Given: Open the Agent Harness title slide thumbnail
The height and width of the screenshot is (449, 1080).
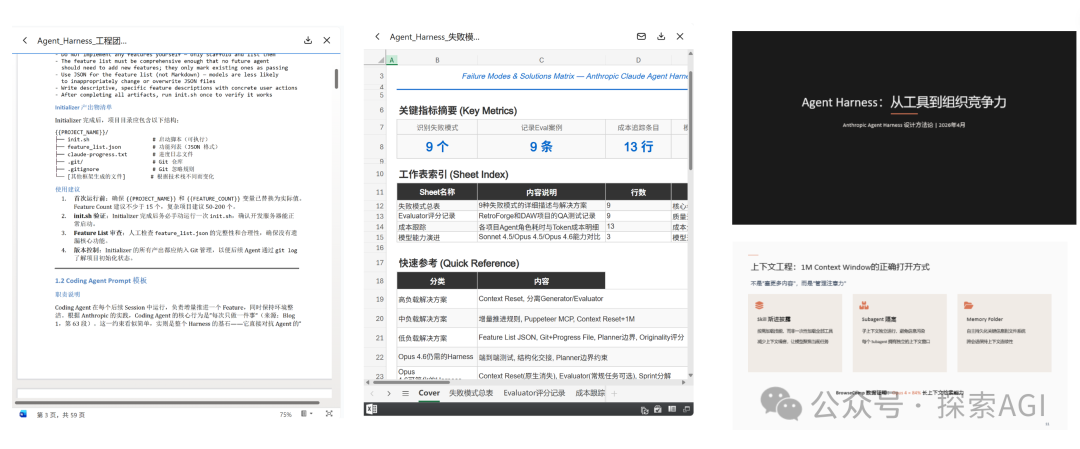Looking at the screenshot, I should (904, 127).
